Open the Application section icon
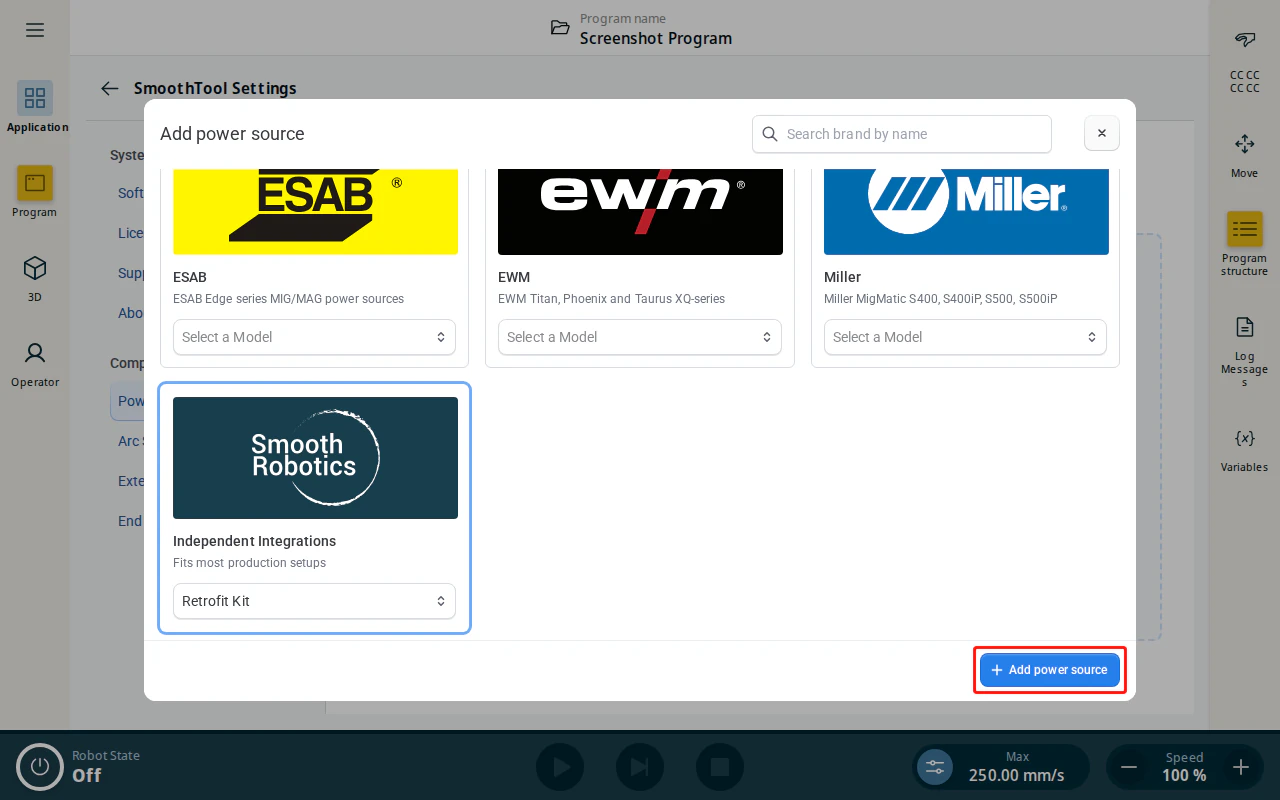The height and width of the screenshot is (800, 1280). click(35, 98)
